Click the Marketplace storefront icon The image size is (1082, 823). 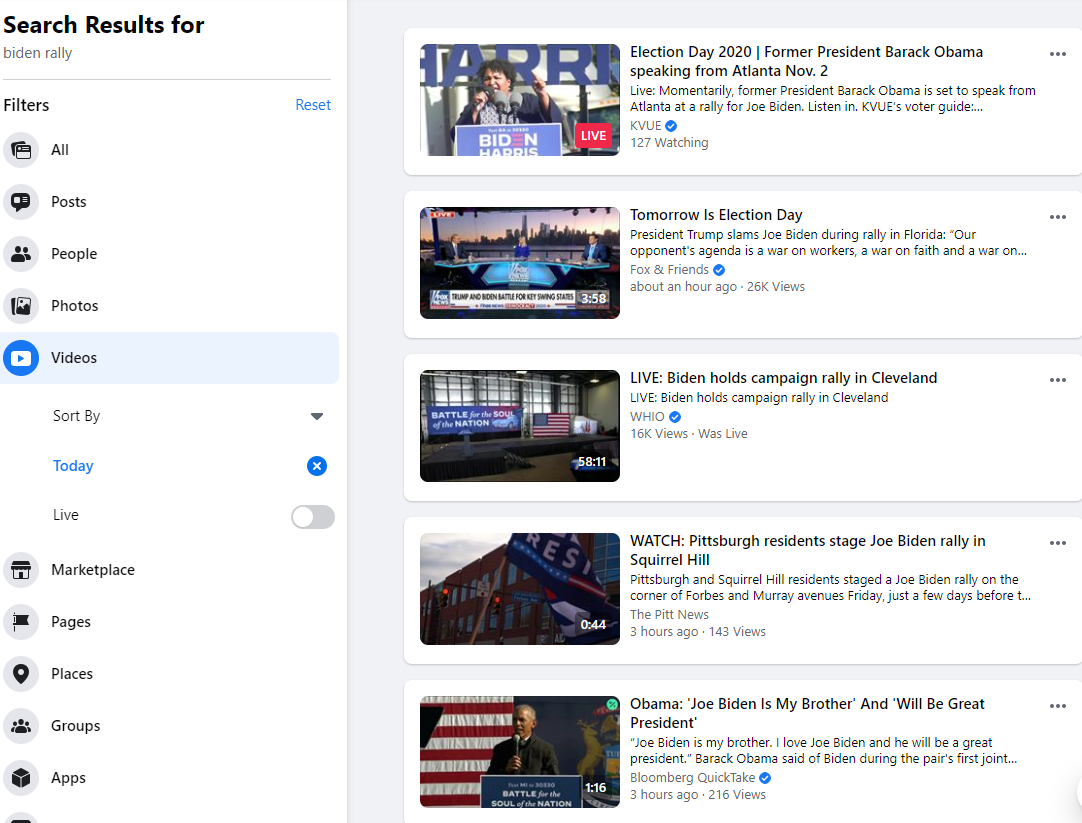pyautogui.click(x=20, y=570)
